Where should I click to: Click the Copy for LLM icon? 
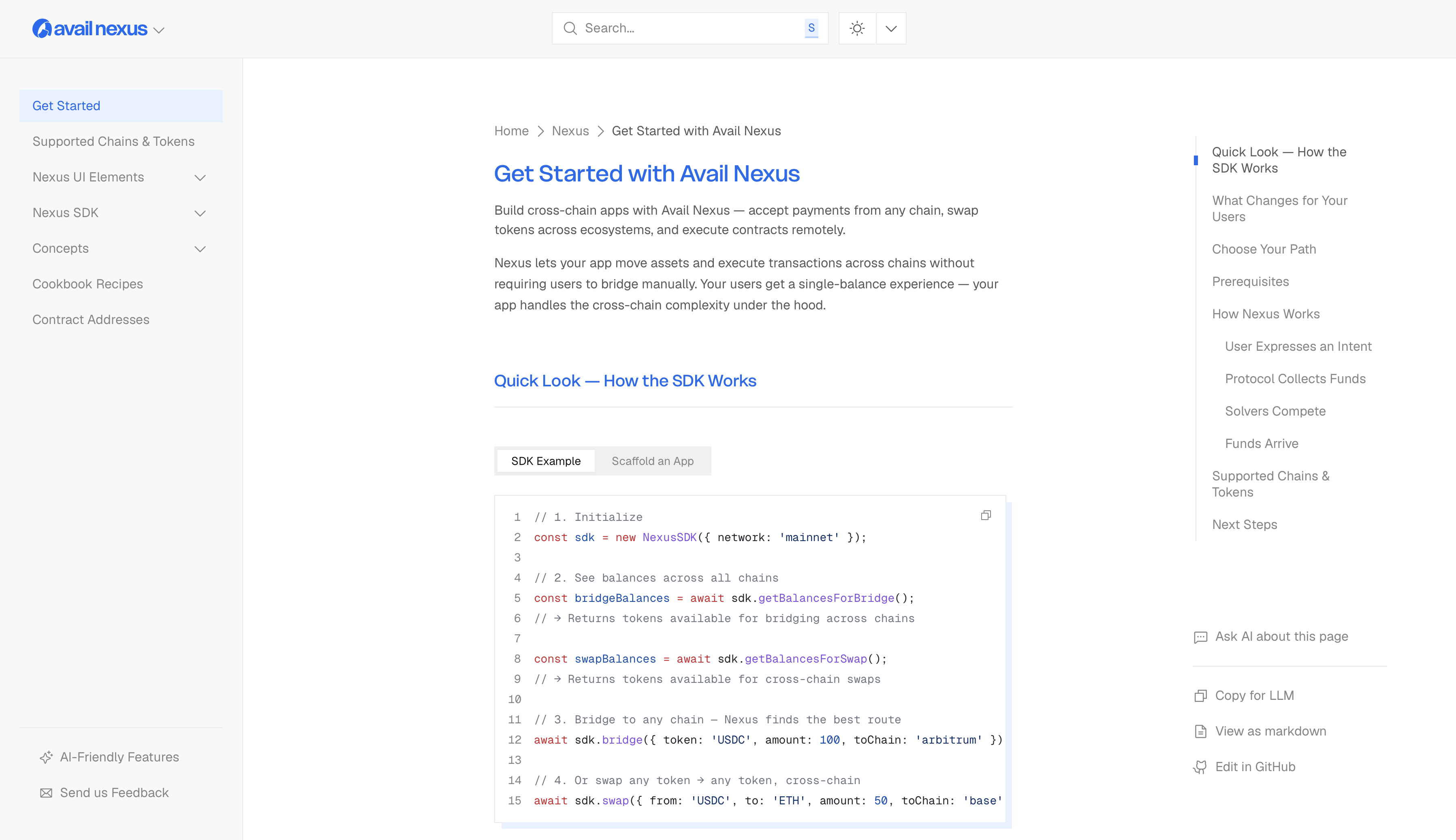[x=1200, y=696]
